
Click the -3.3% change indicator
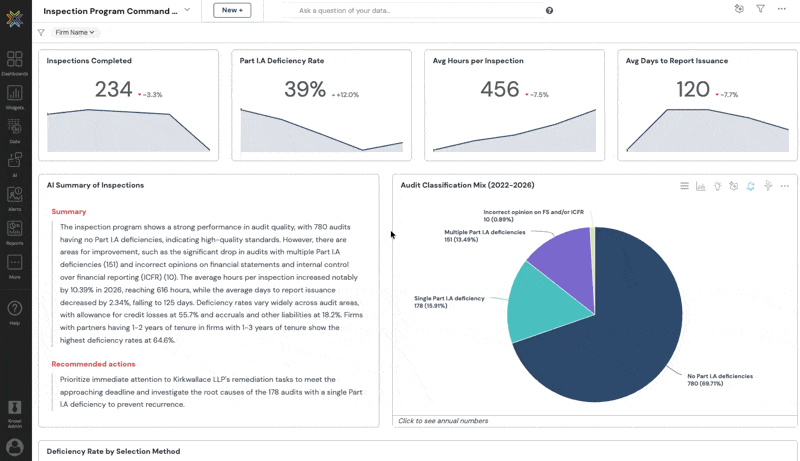[x=150, y=95]
